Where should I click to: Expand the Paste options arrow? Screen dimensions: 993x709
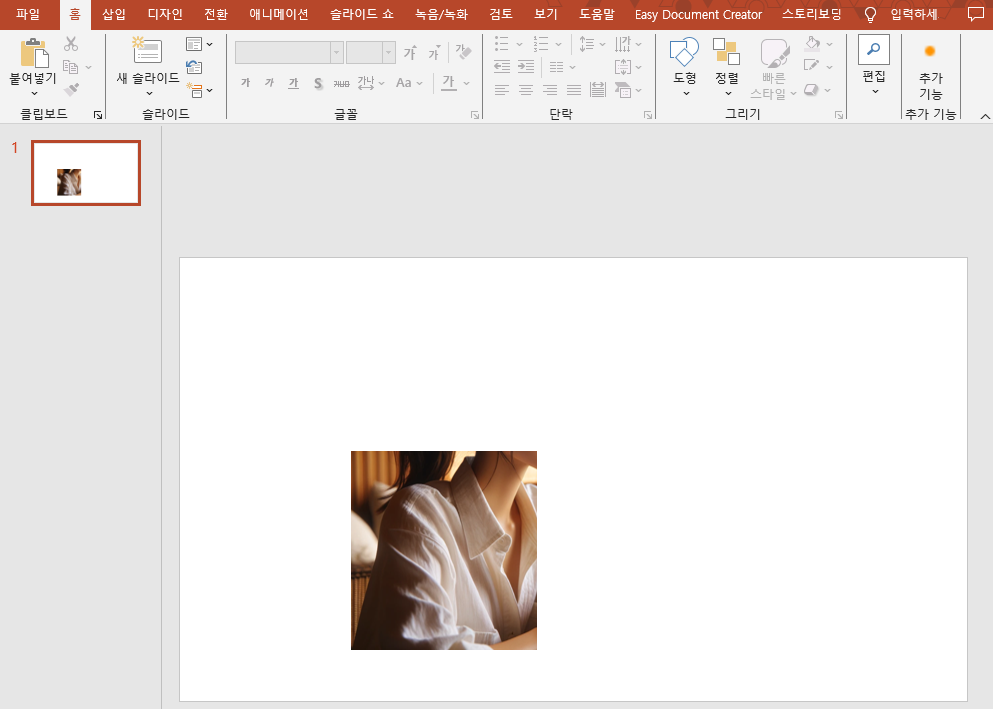(x=34, y=93)
